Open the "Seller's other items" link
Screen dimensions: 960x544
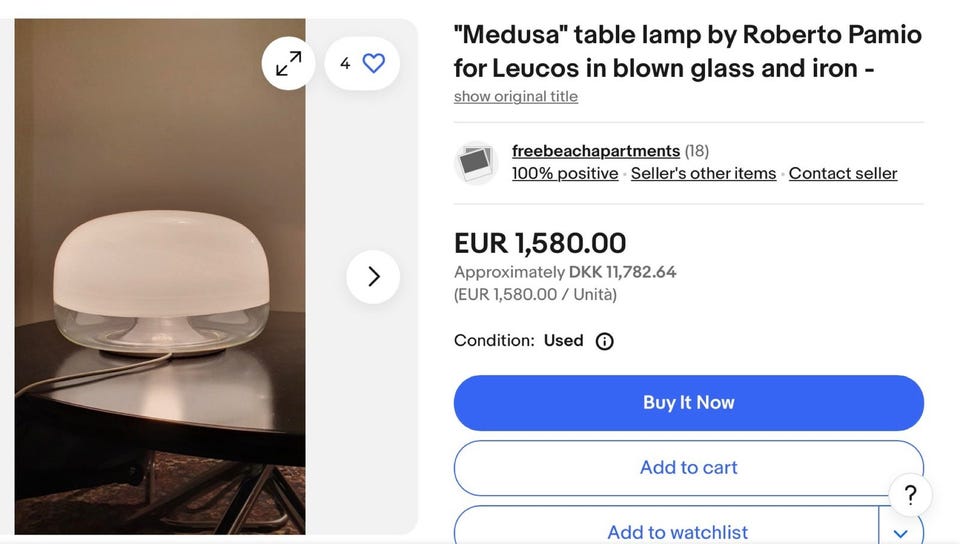click(x=703, y=173)
